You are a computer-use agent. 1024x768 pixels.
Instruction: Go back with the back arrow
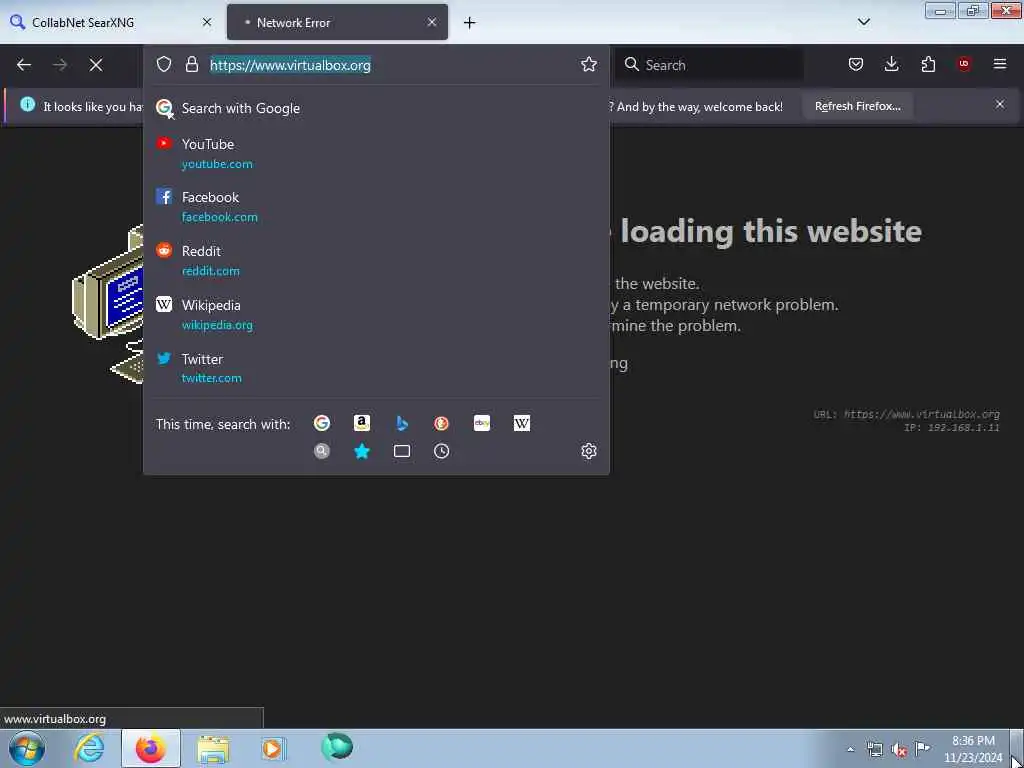[24, 65]
